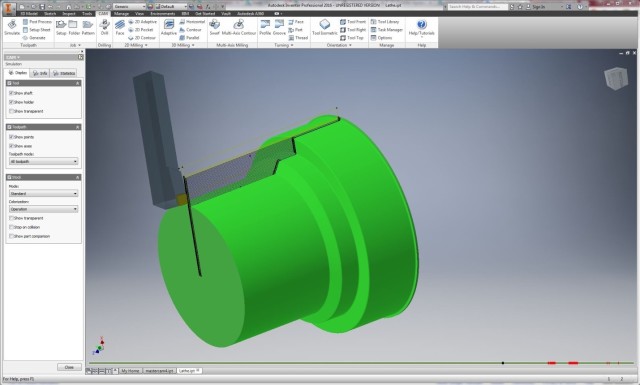Enable Show part comparison

[x=11, y=236]
